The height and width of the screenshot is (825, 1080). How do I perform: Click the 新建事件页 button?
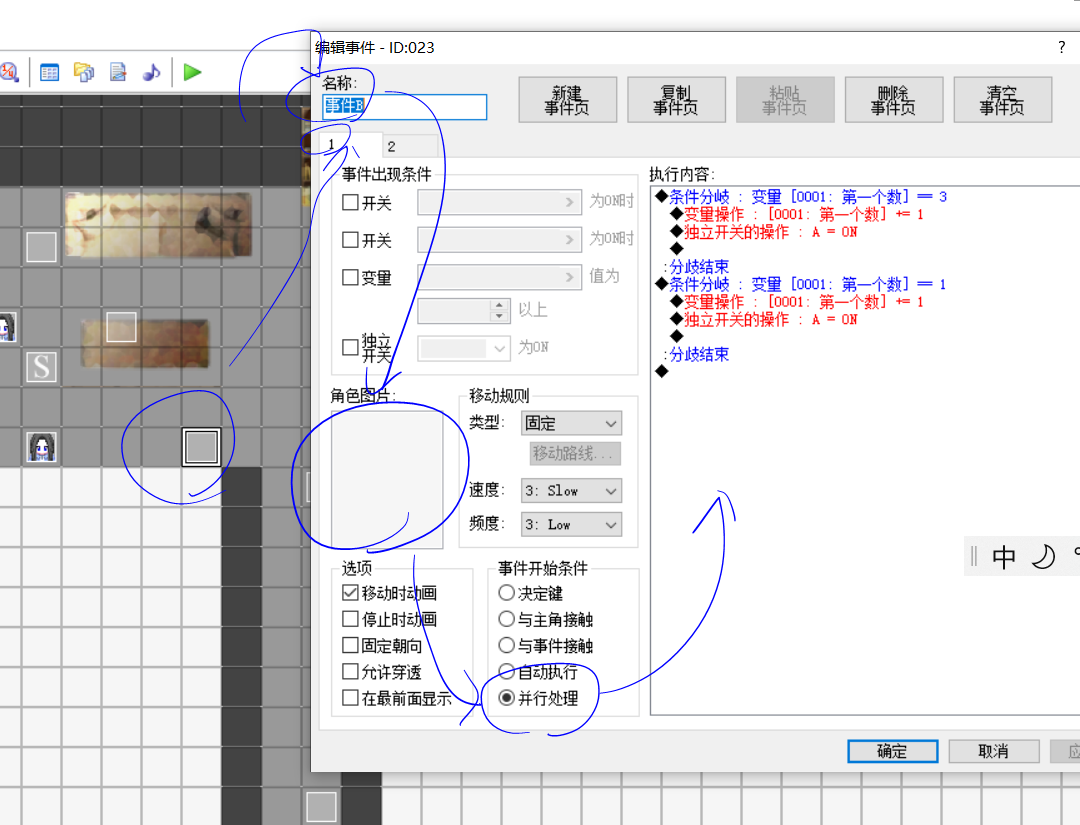point(568,100)
